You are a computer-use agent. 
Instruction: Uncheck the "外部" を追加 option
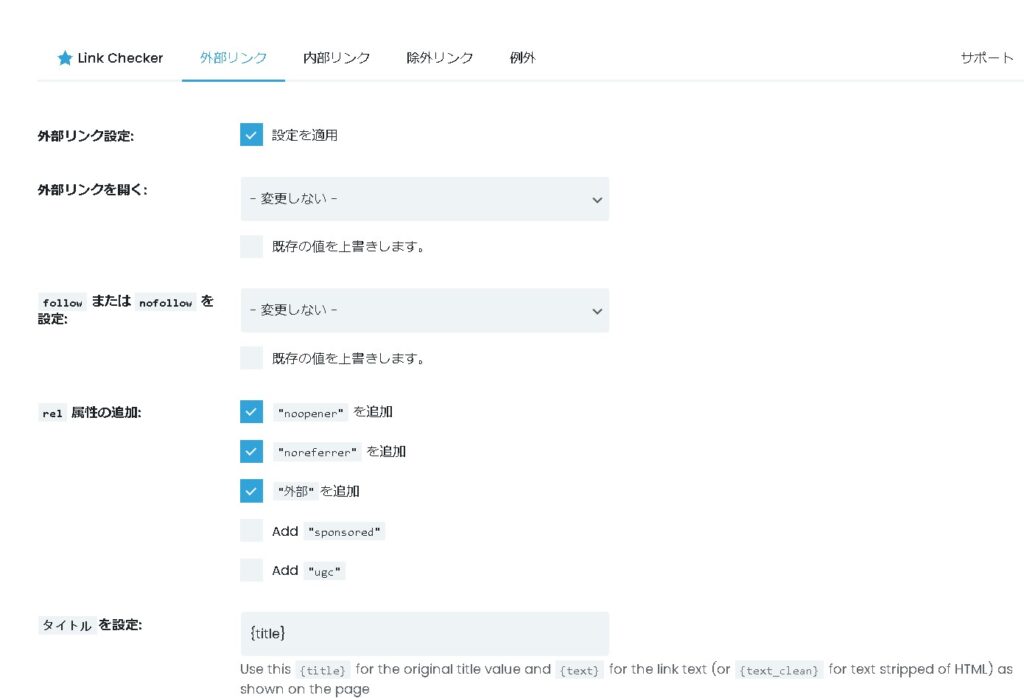point(251,491)
